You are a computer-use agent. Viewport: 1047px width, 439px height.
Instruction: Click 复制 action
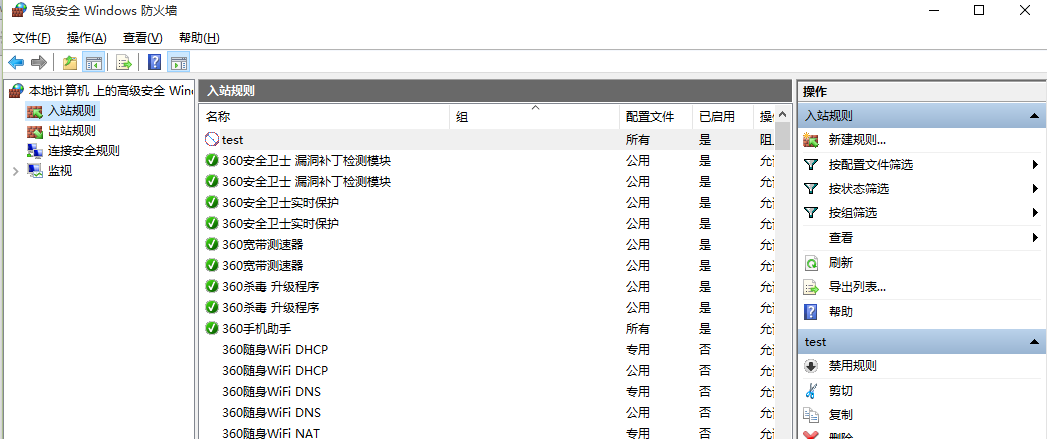click(841, 415)
